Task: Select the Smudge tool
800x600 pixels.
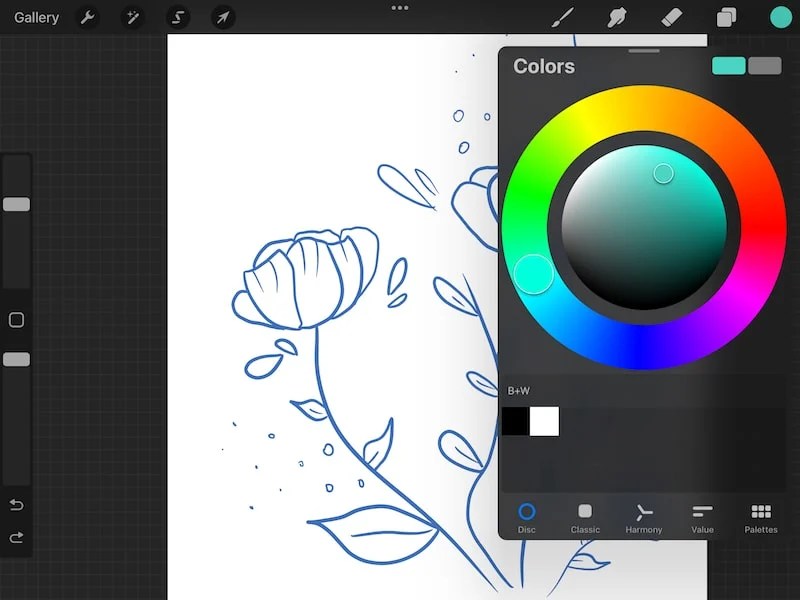Action: [x=617, y=17]
